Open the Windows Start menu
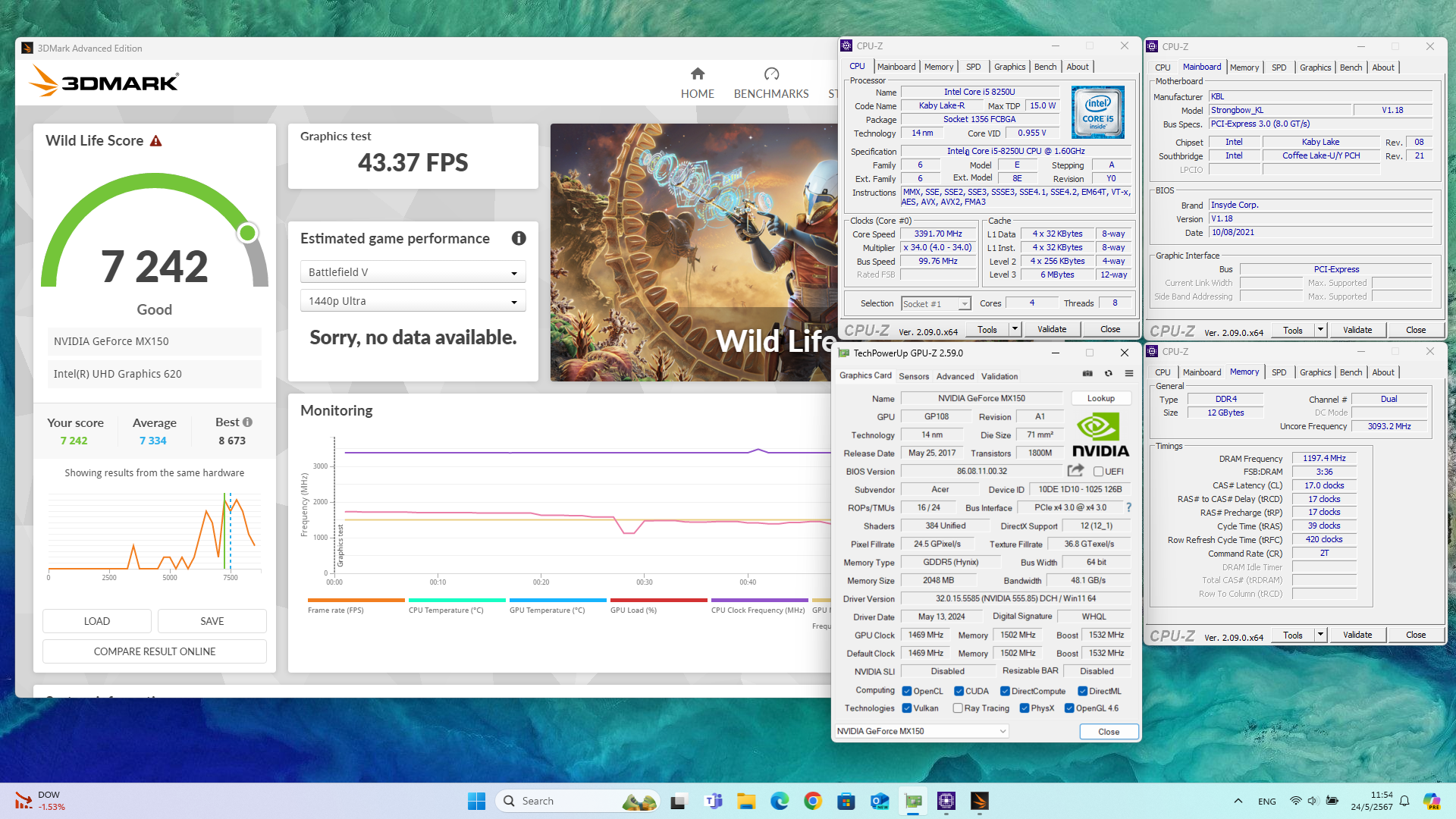Image resolution: width=1456 pixels, height=819 pixels. pyautogui.click(x=476, y=802)
